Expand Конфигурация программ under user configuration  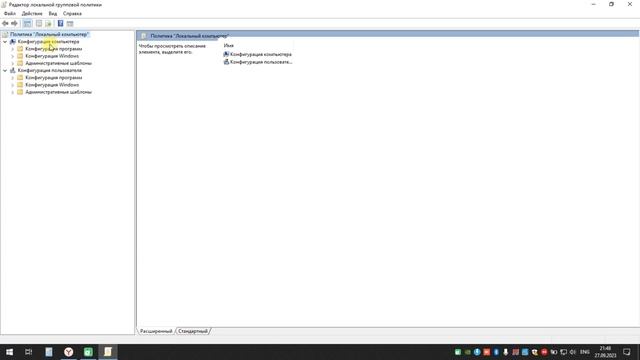click(12, 78)
